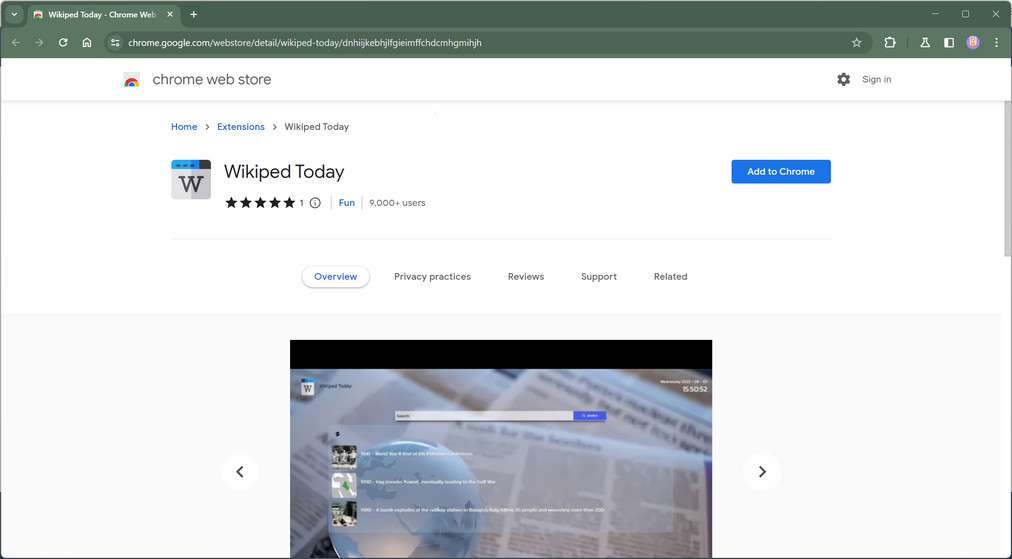Screen dimensions: 1012x559
Task: Click the five-star rating
Action: 260,203
